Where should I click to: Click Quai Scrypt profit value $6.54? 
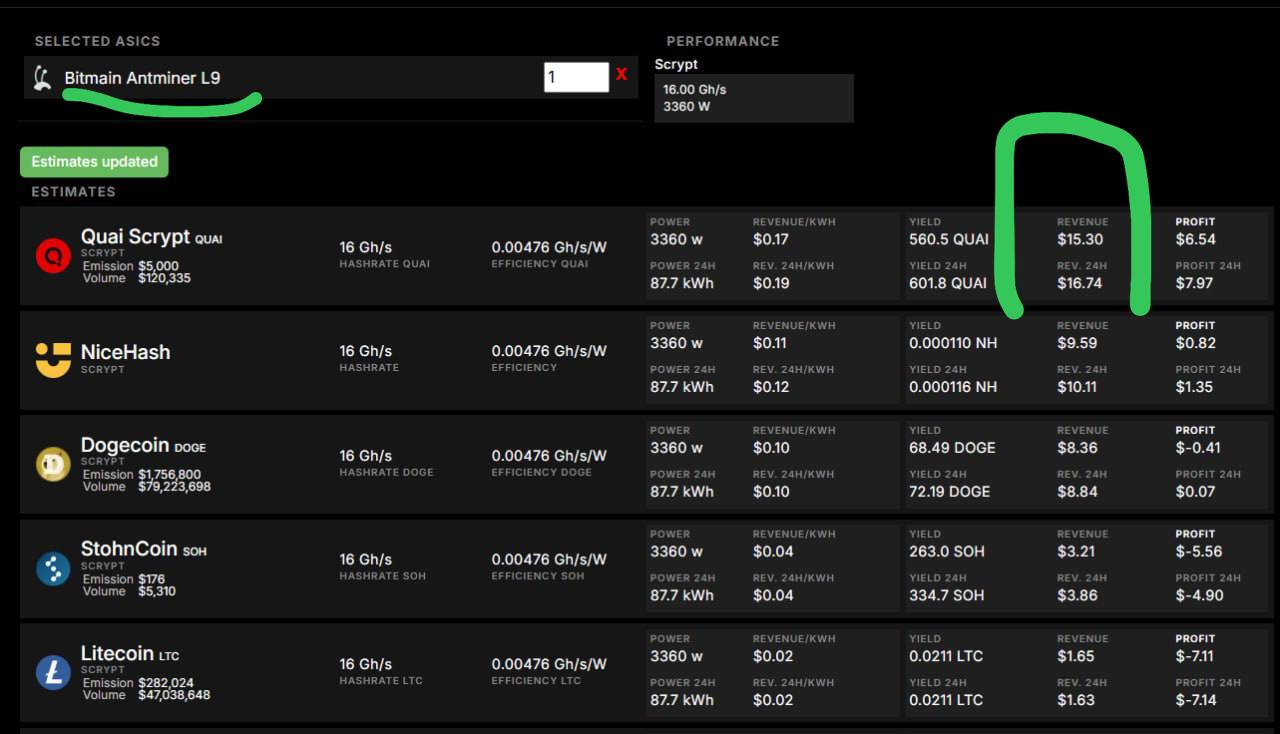[x=1195, y=240]
